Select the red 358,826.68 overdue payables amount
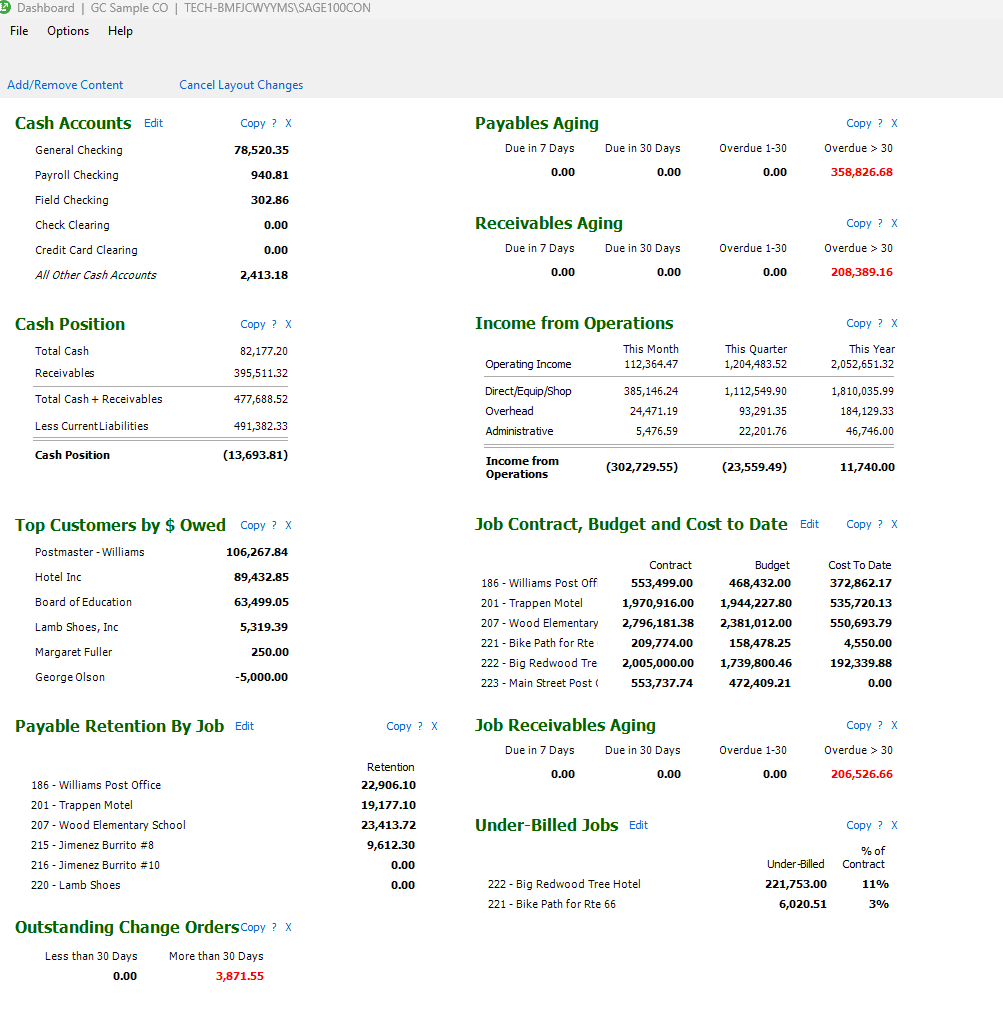Viewport: 1003px width, 1028px height. pos(861,172)
